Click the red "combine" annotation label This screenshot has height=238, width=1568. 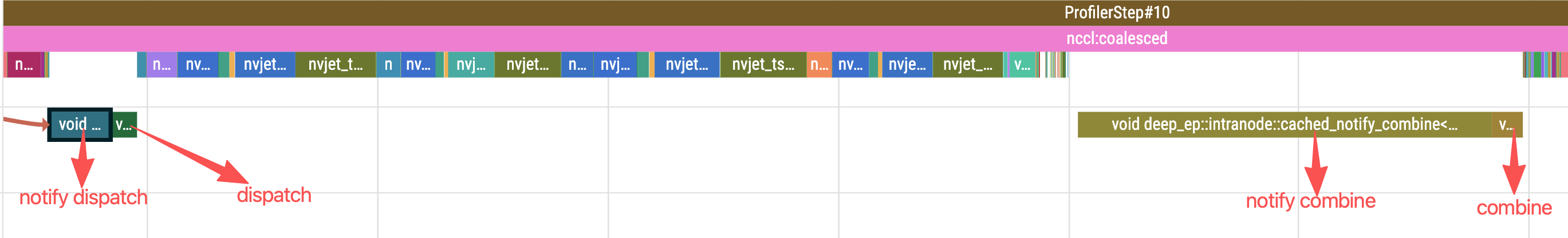(x=1513, y=208)
